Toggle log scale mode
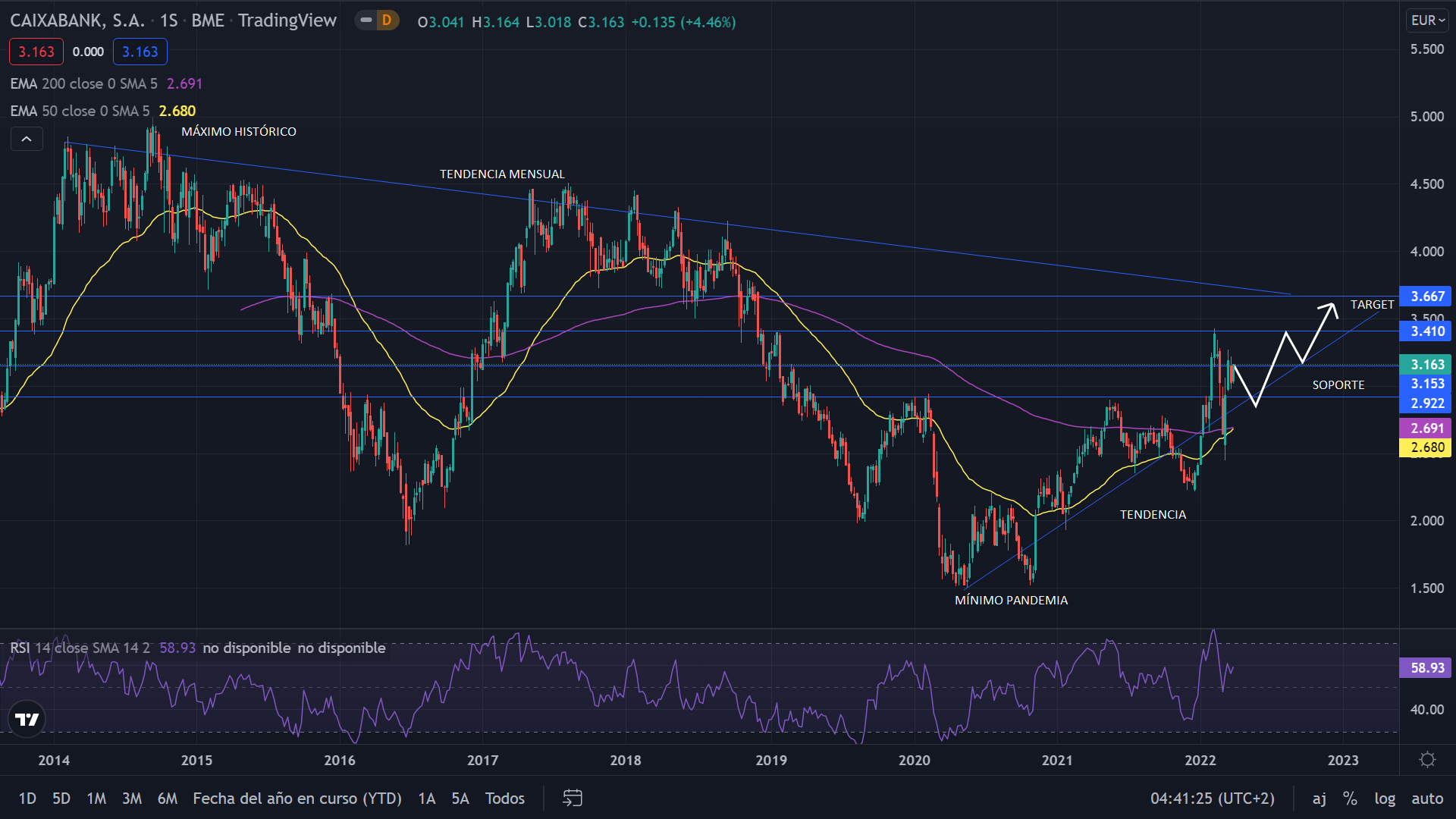Viewport: 1456px width, 819px height. point(1385,798)
